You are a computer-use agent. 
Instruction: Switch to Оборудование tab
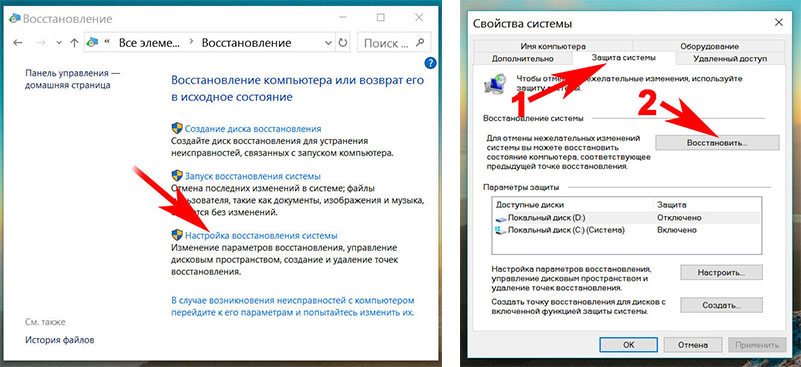point(709,46)
